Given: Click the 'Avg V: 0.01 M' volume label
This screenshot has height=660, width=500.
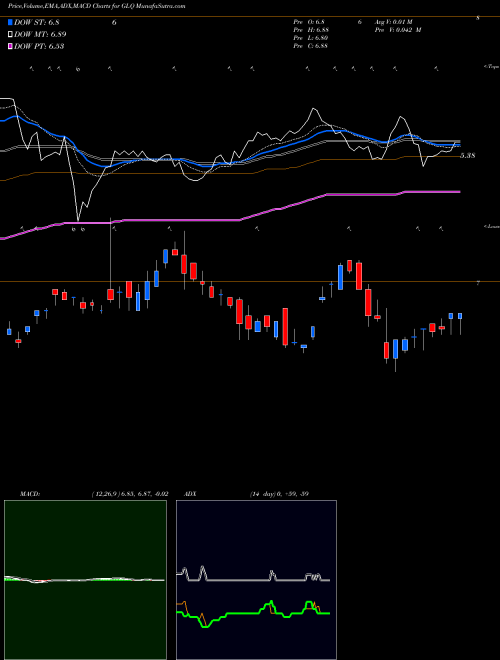Looking at the screenshot, I should point(394,22).
